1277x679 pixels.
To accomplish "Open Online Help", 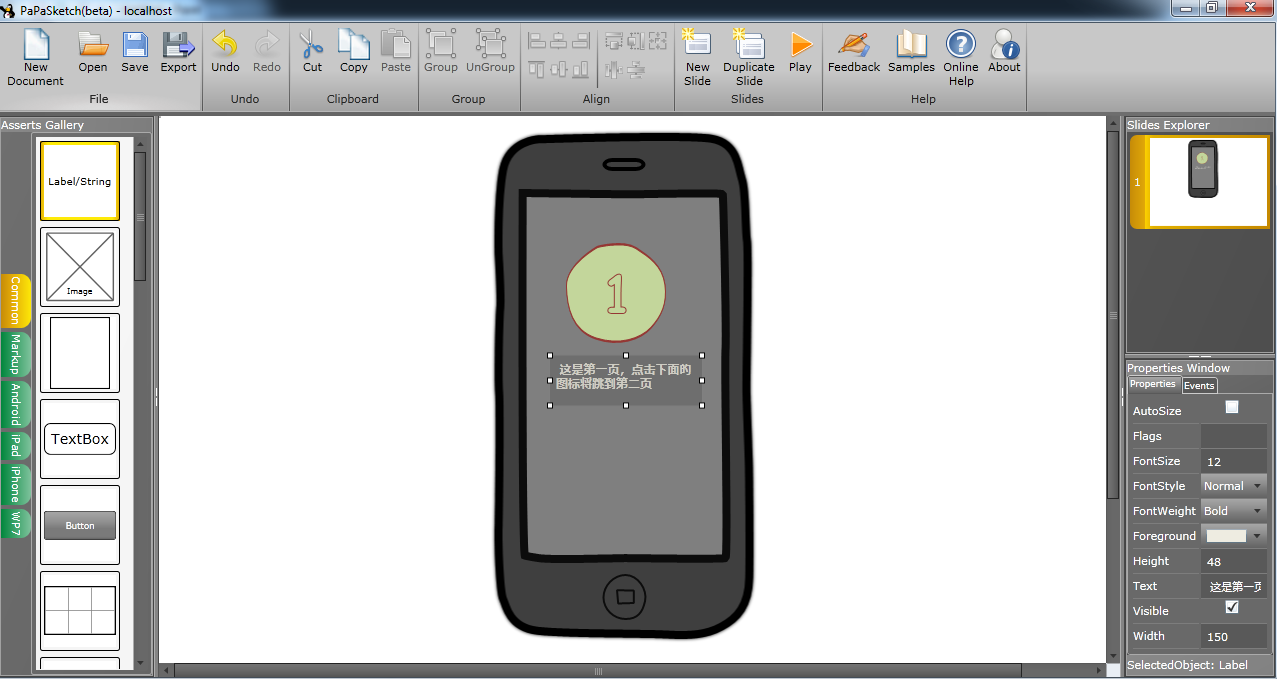I will [x=961, y=58].
